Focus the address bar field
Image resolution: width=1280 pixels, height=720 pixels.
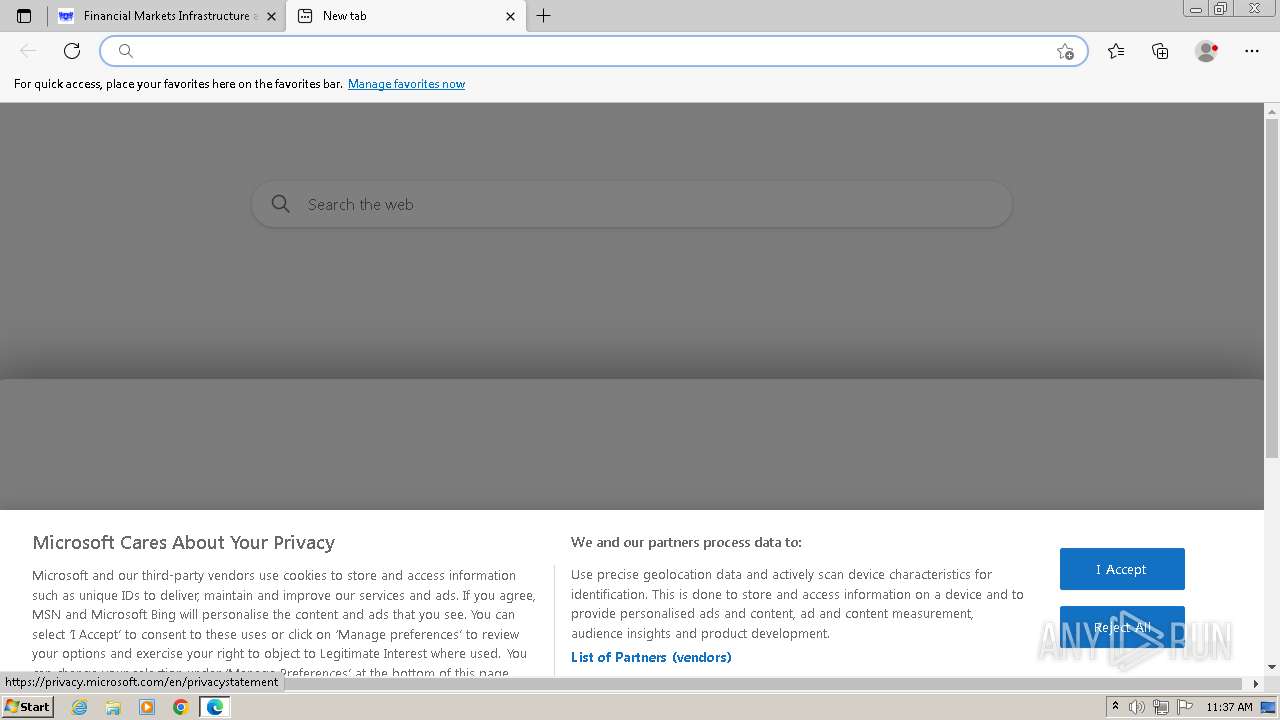pos(593,51)
